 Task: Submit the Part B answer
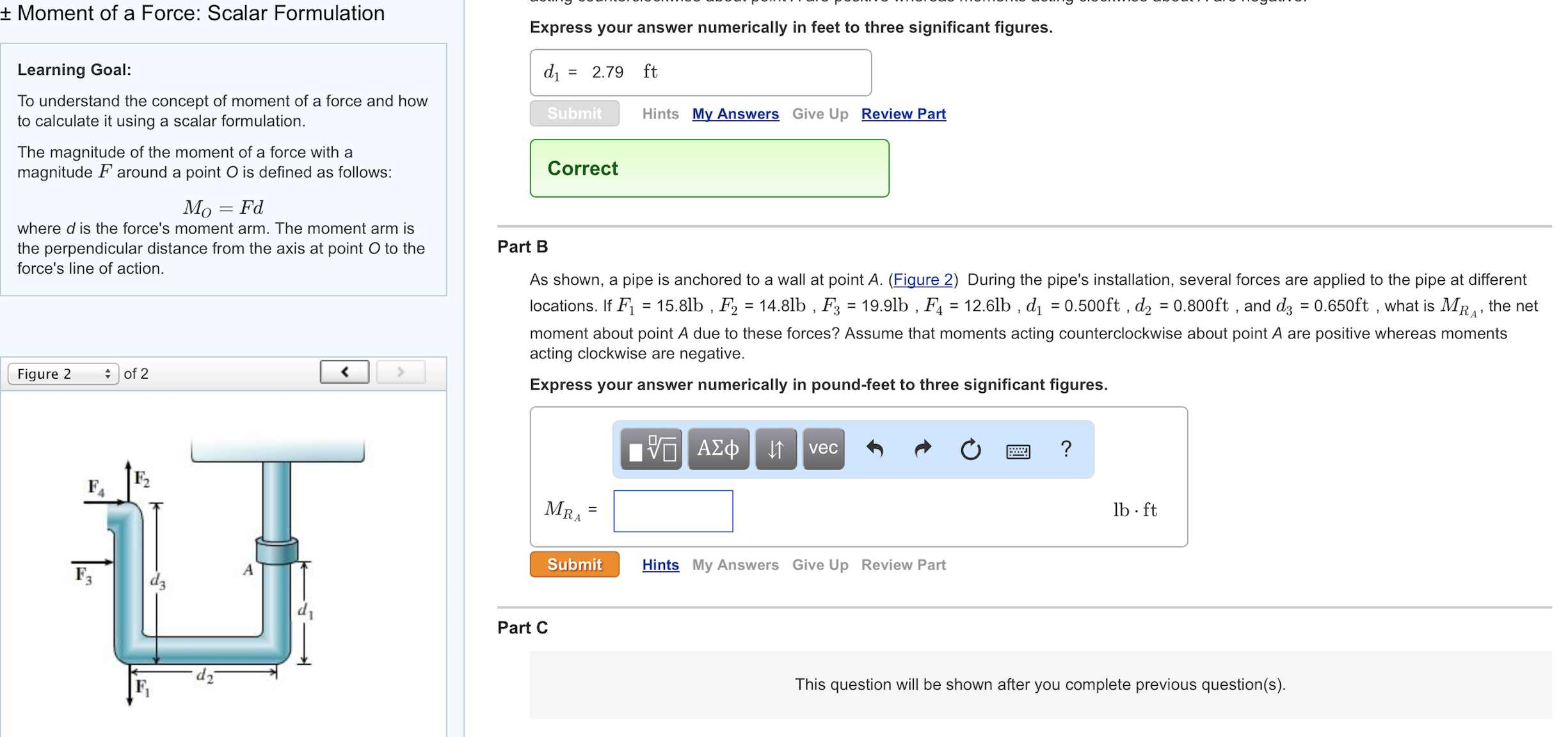pyautogui.click(x=573, y=564)
